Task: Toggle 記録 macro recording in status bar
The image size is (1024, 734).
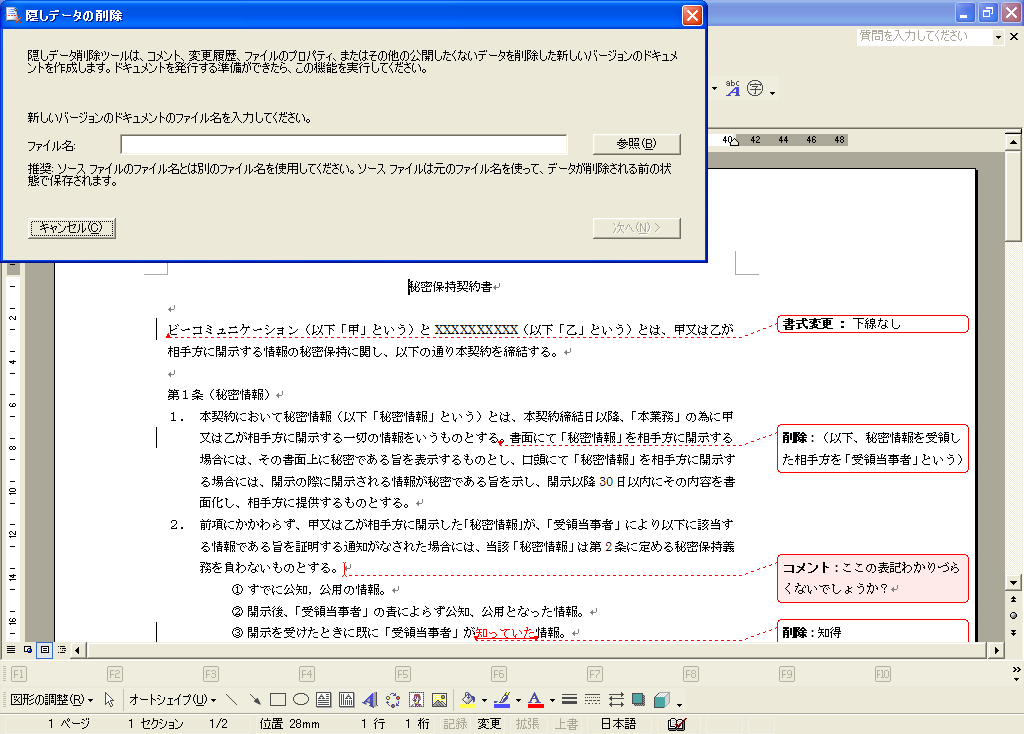Action: tap(455, 724)
